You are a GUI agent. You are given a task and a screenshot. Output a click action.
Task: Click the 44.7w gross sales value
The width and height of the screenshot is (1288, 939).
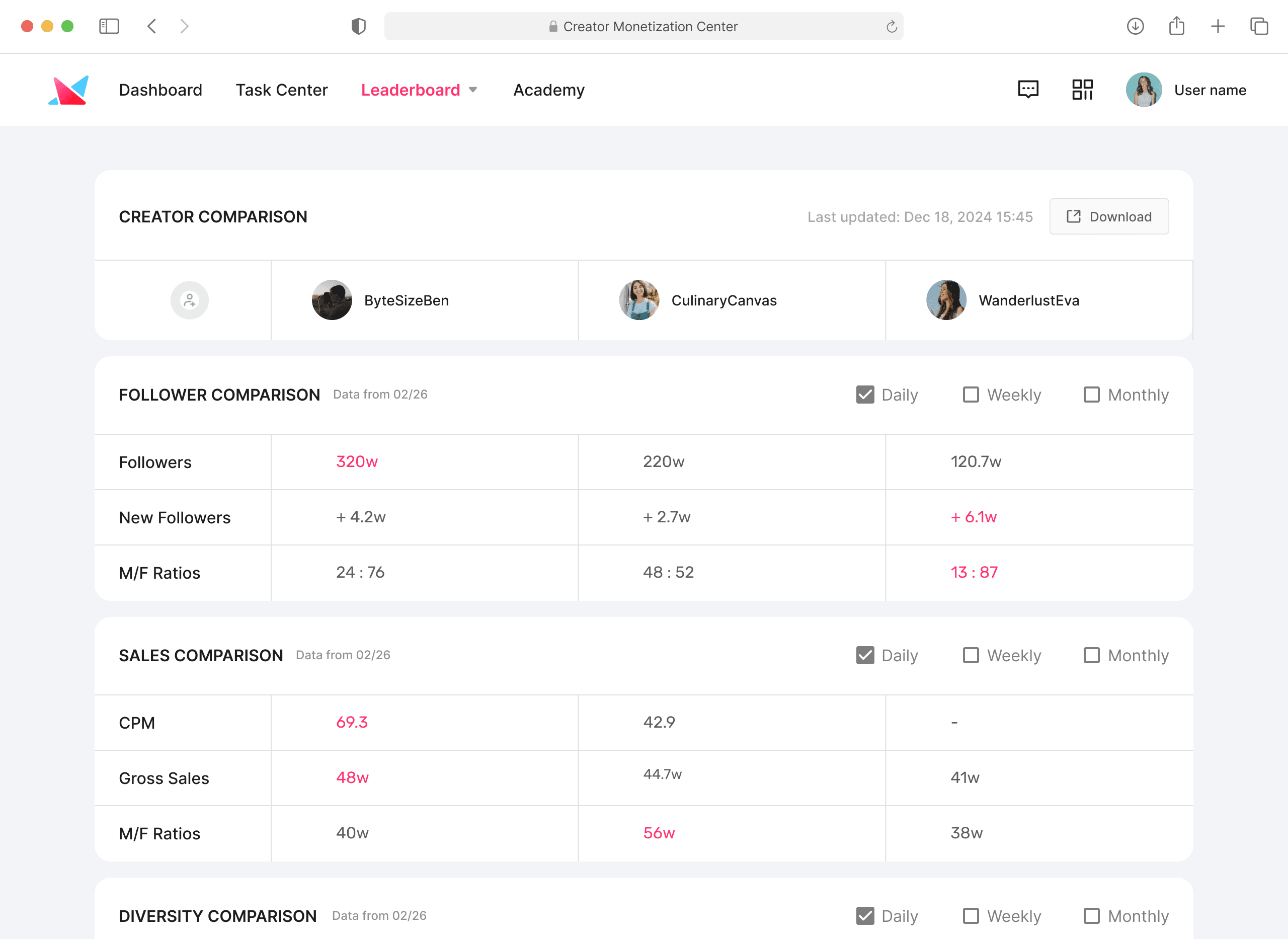point(663,774)
